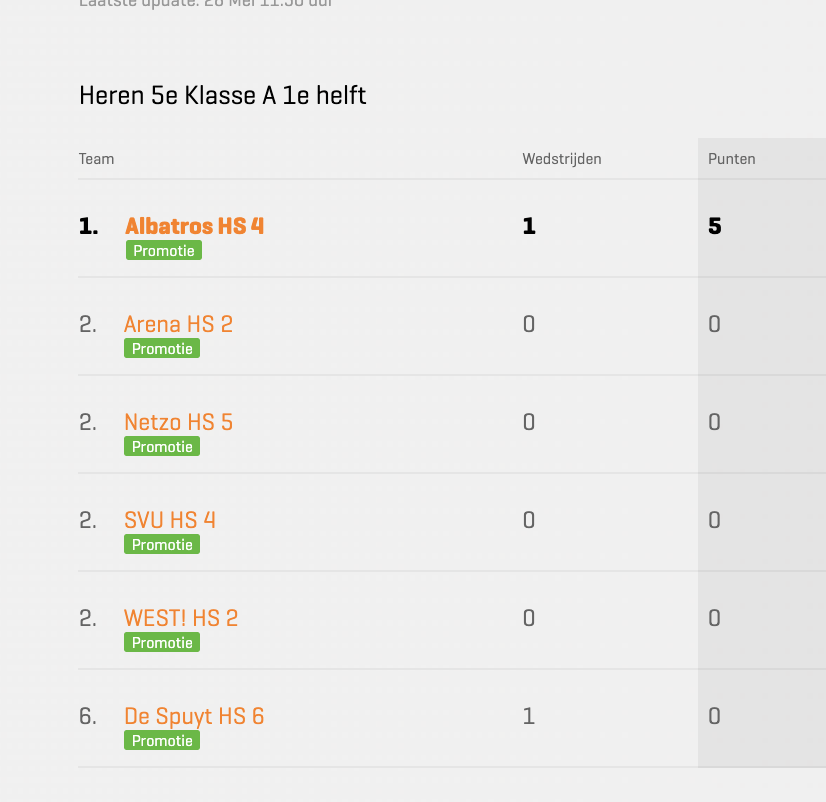This screenshot has height=802, width=826.
Task: Click rank 6. beside De Spuyt HS 6
Action: click(x=88, y=716)
